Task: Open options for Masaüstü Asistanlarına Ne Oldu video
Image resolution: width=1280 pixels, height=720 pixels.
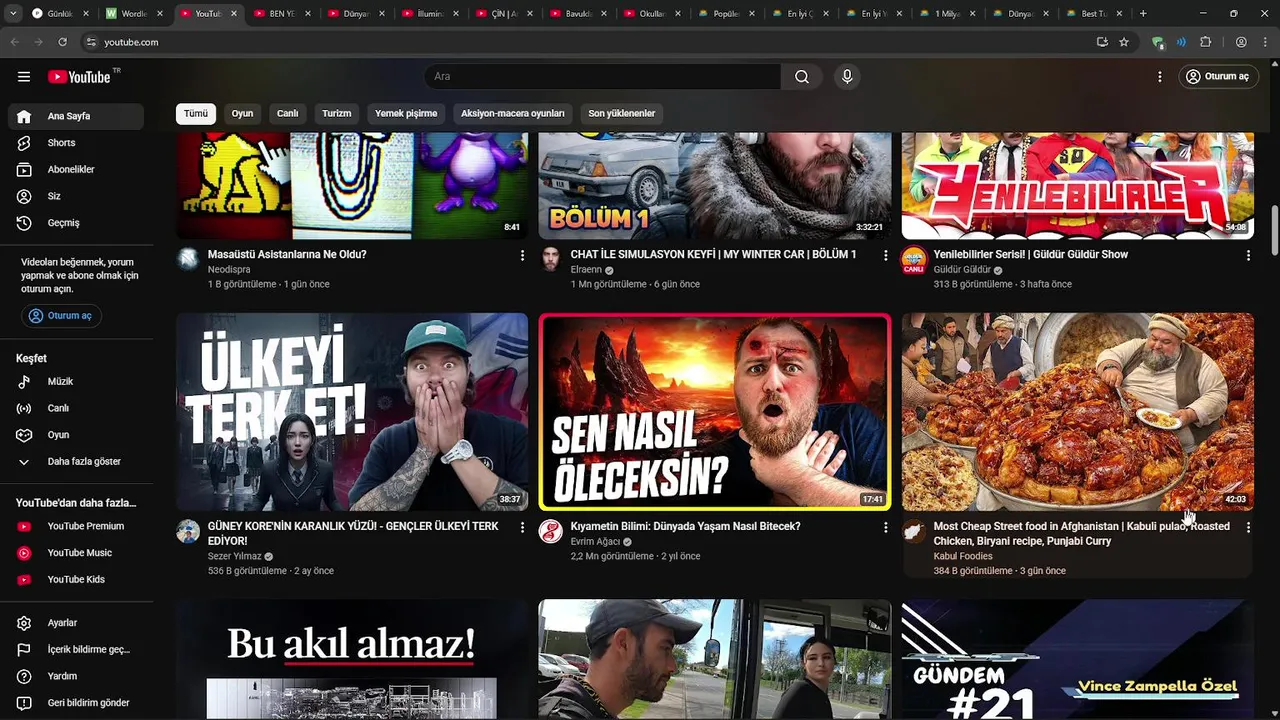Action: coord(522,256)
